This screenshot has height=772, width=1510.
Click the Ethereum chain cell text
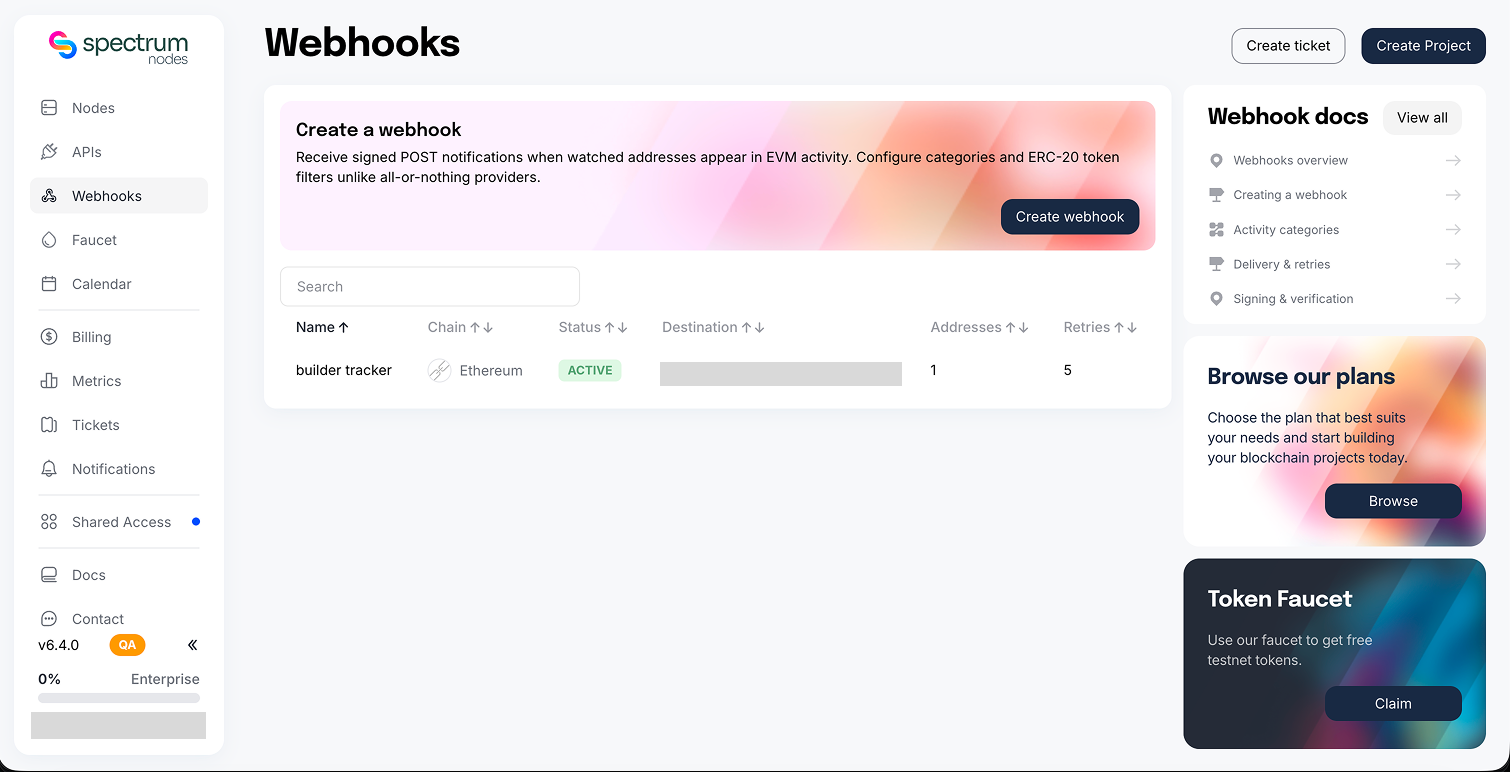tap(491, 371)
